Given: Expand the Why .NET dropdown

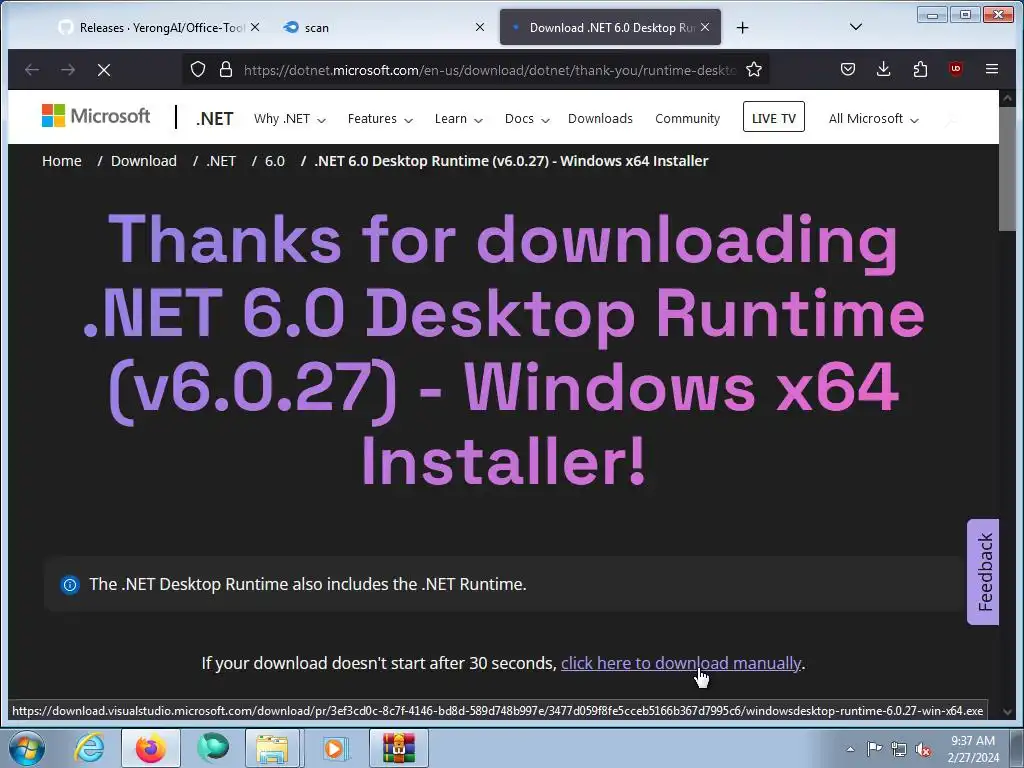Looking at the screenshot, I should pos(289,119).
